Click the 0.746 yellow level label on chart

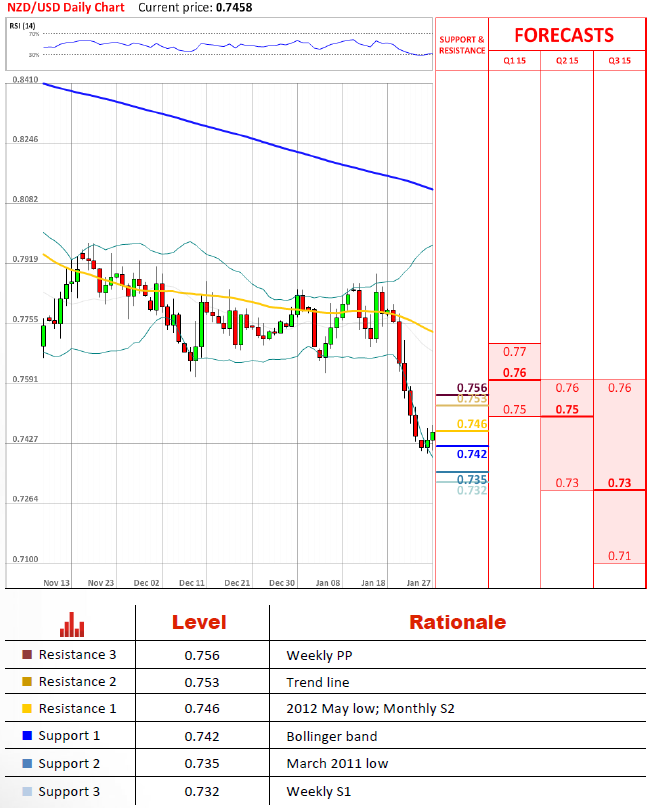[x=472, y=424]
